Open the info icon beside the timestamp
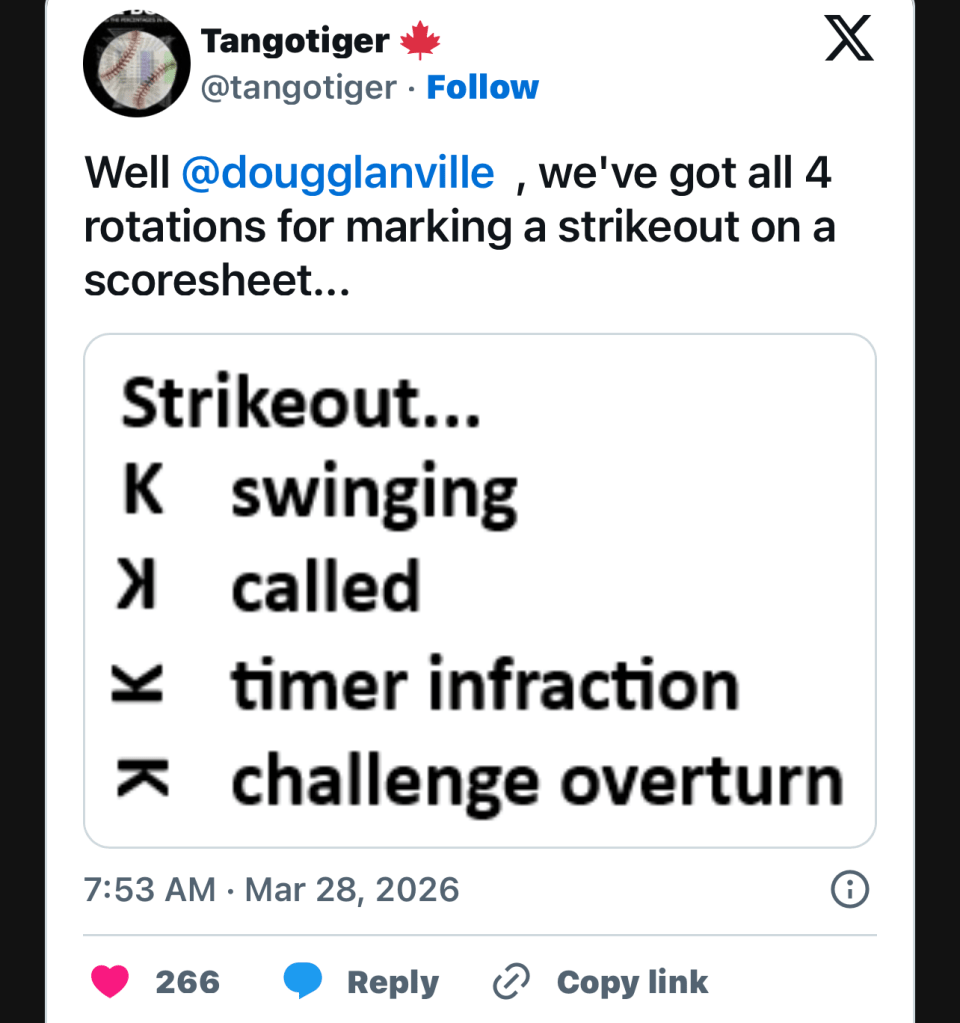This screenshot has width=960, height=1023. pyautogui.click(x=850, y=889)
